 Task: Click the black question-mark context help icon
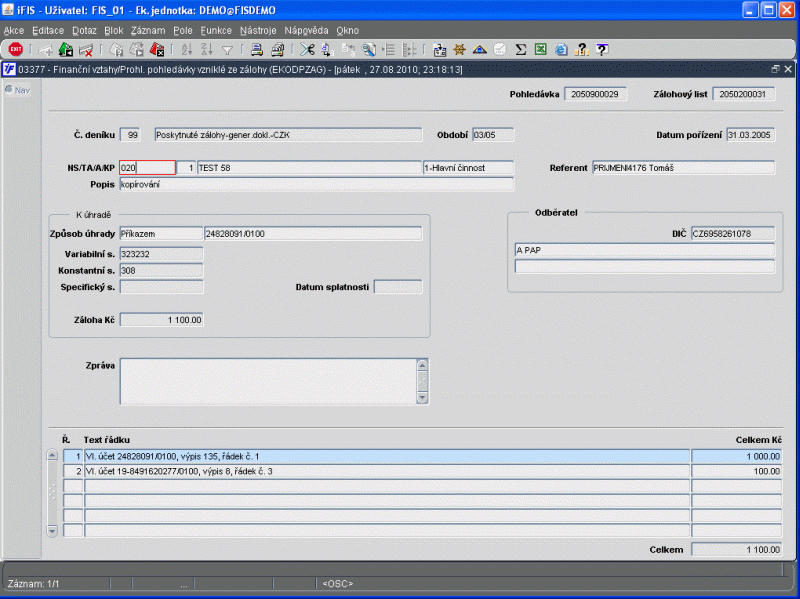(602, 49)
